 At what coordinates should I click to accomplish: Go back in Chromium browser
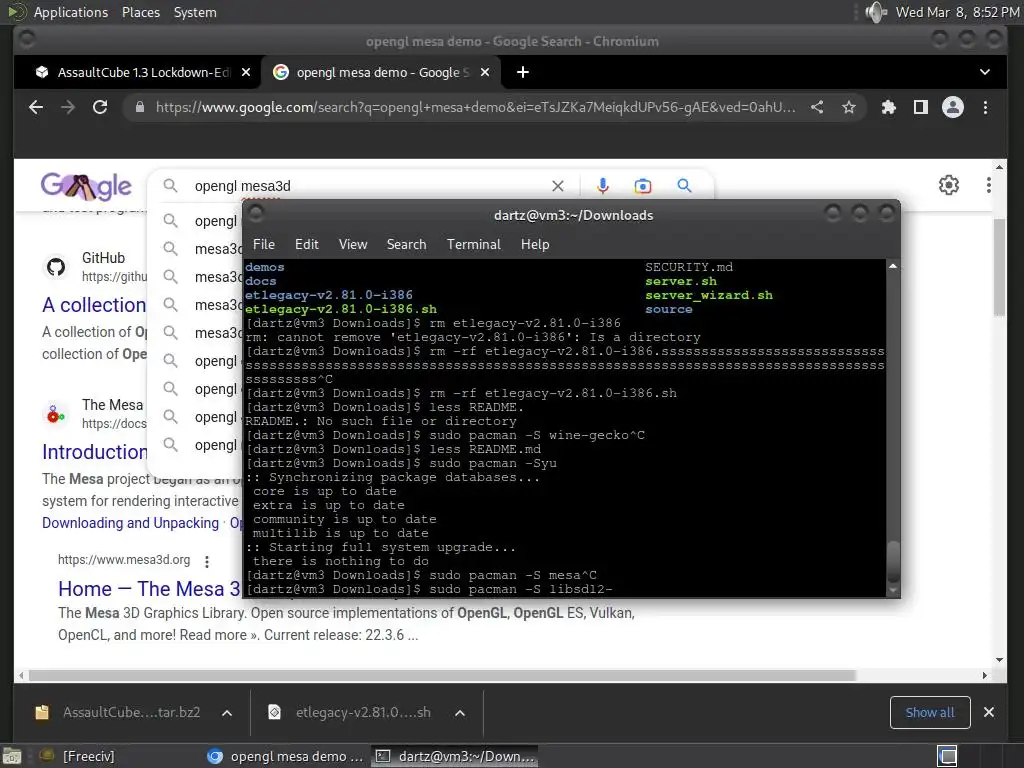coord(36,107)
